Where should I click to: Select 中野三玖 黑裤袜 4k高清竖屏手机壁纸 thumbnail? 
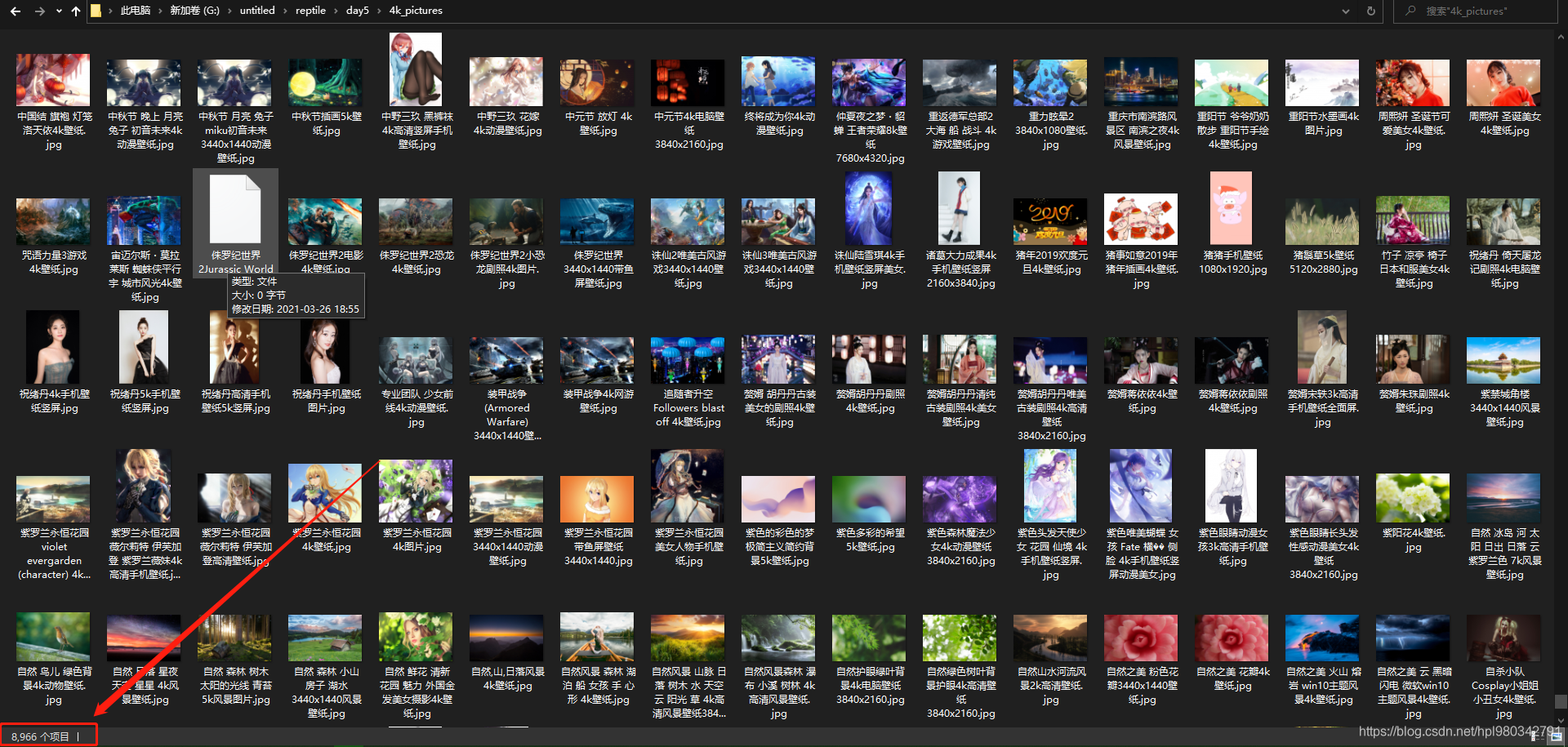(x=416, y=69)
